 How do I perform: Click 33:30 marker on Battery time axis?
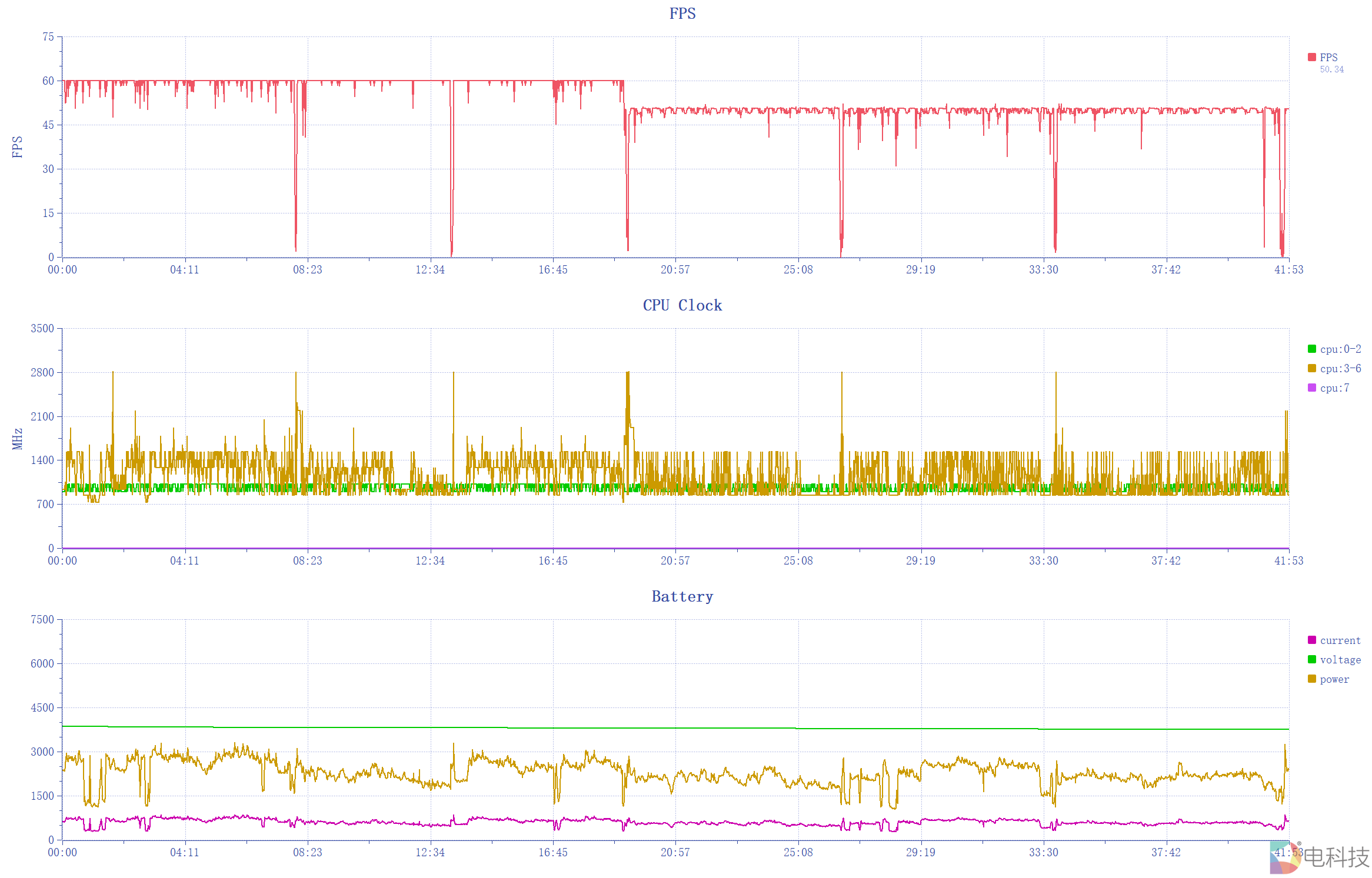(1043, 852)
